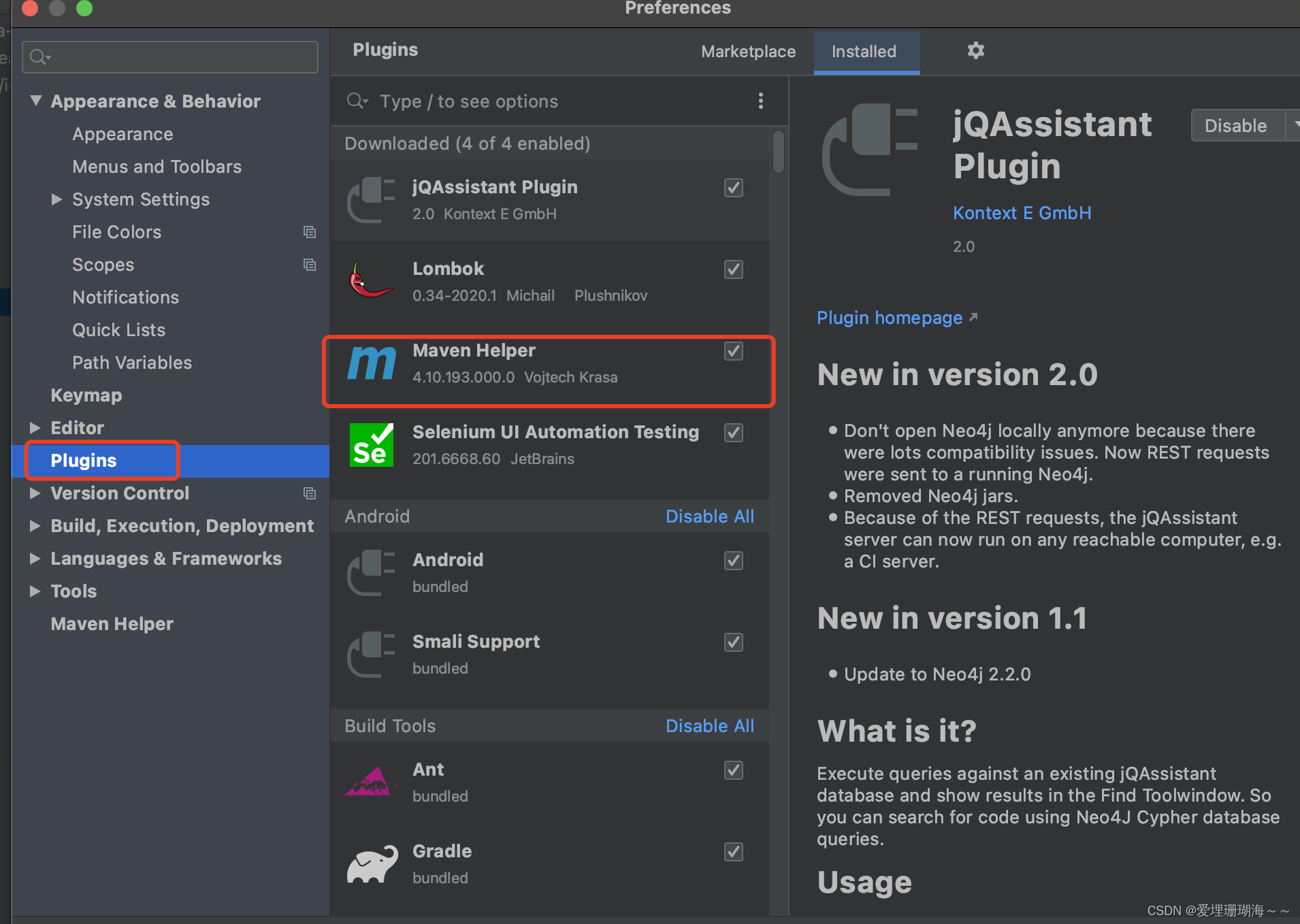Open the plugins gear settings icon
The width and height of the screenshot is (1300, 924).
coord(975,50)
